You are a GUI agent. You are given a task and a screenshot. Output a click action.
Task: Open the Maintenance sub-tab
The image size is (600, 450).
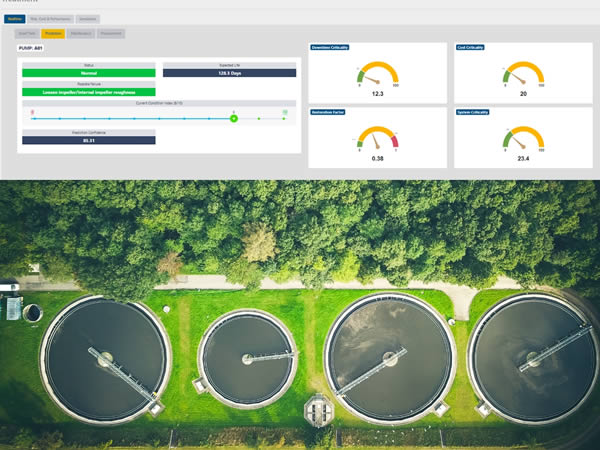point(81,34)
